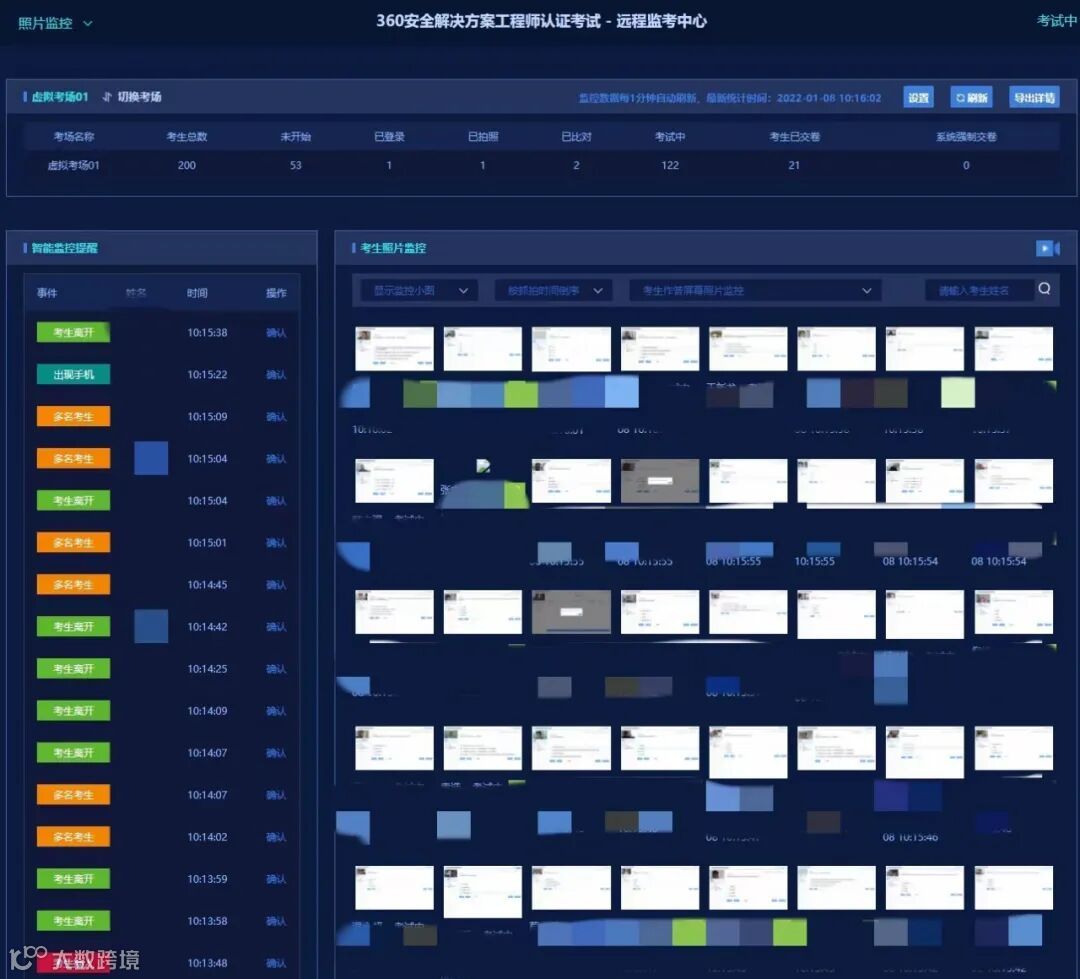The height and width of the screenshot is (979, 1080).
Task: Click 考生离开 tag at 10:13:59
Action: tap(73, 879)
